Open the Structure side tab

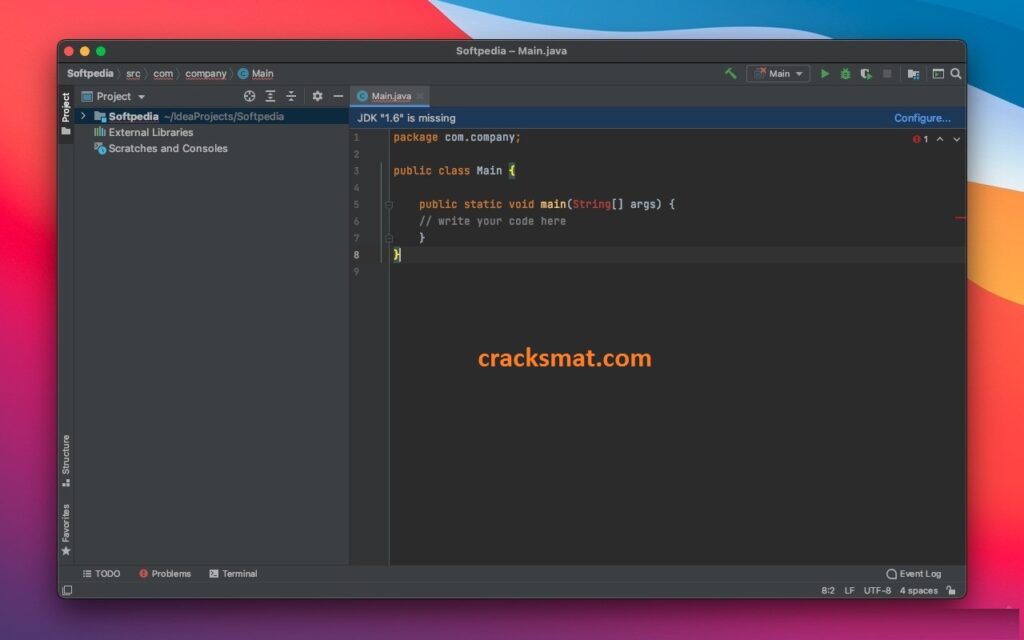pyautogui.click(x=65, y=460)
